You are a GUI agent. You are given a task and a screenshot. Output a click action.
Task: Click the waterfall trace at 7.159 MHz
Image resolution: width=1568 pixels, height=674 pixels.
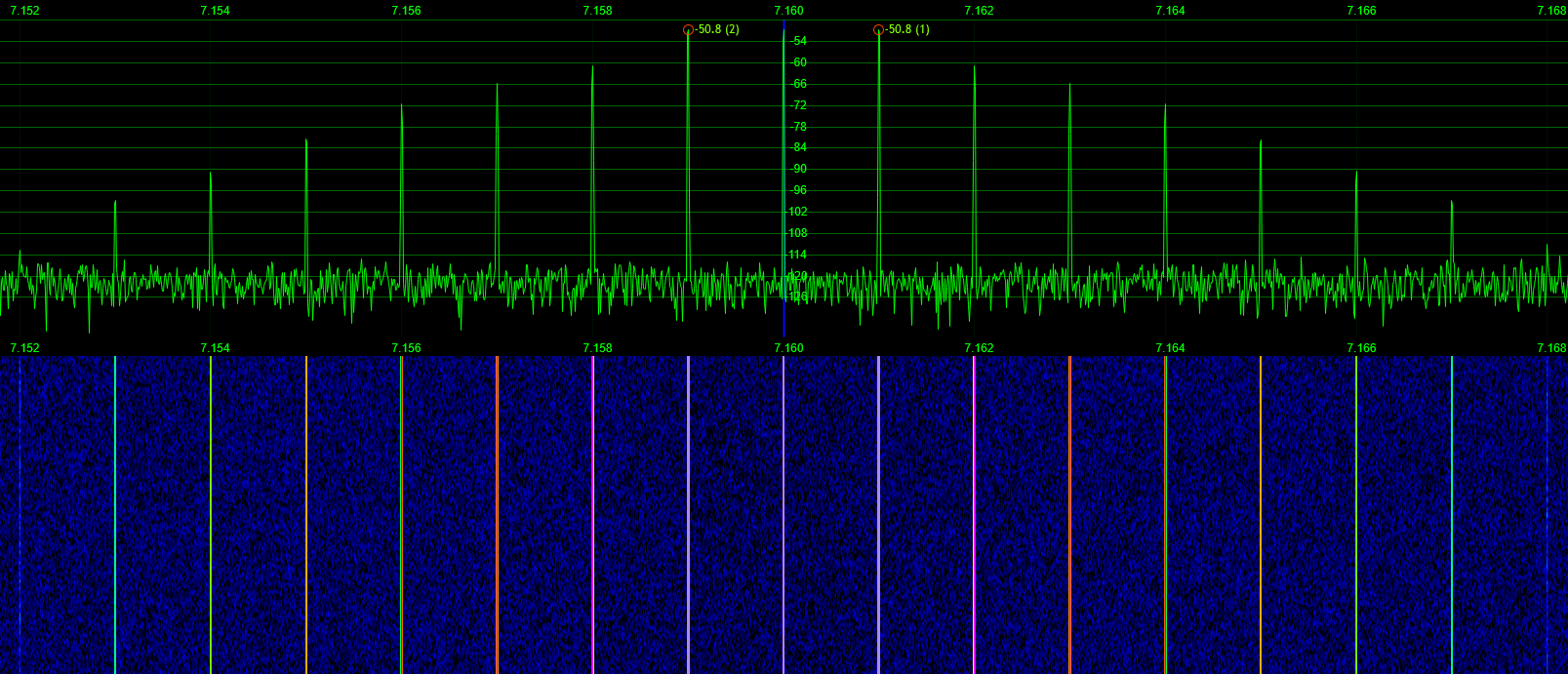(x=688, y=515)
